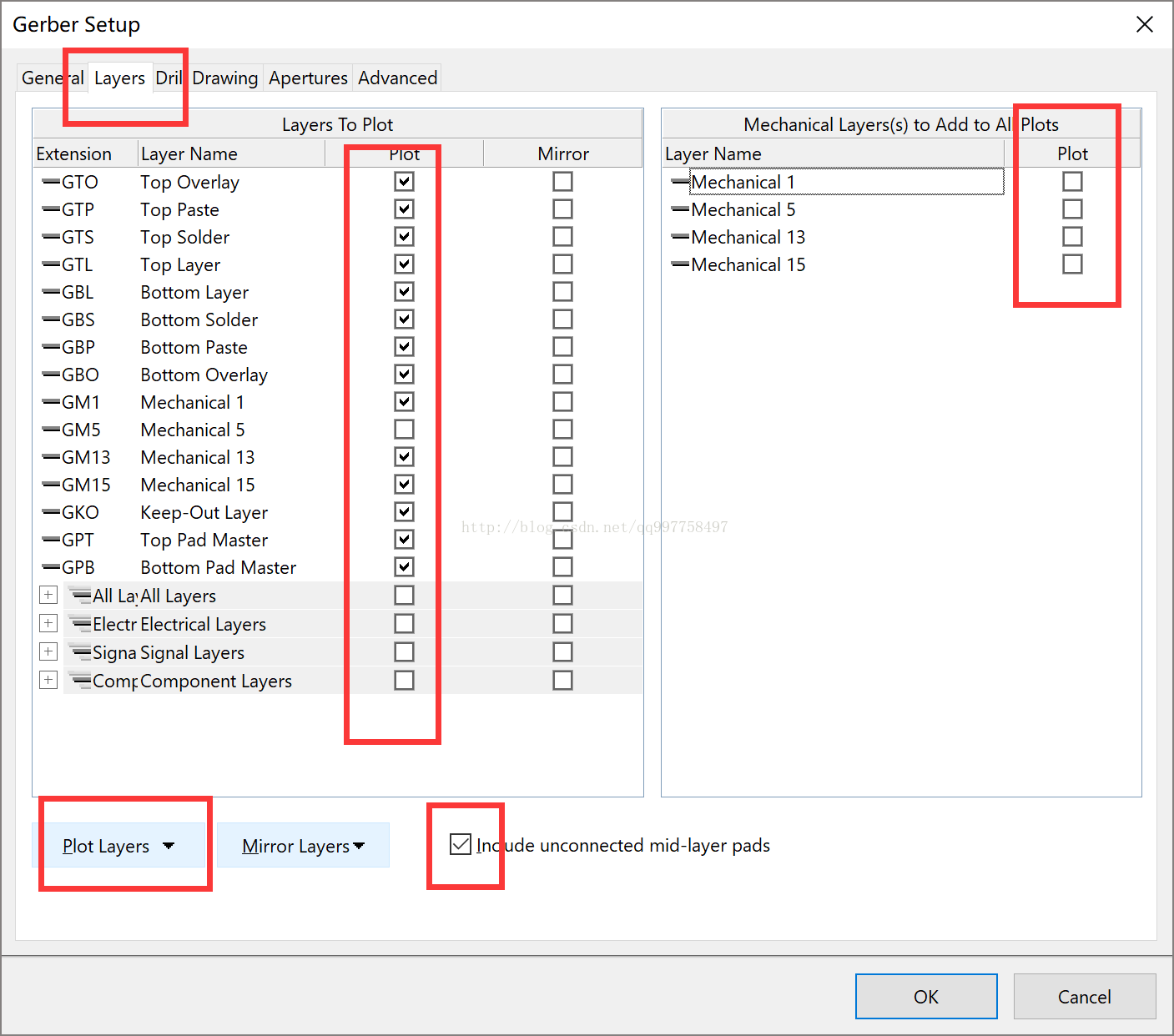This screenshot has width=1174, height=1036.
Task: Select the Bottom Pad Master layer name
Action: [x=218, y=567]
